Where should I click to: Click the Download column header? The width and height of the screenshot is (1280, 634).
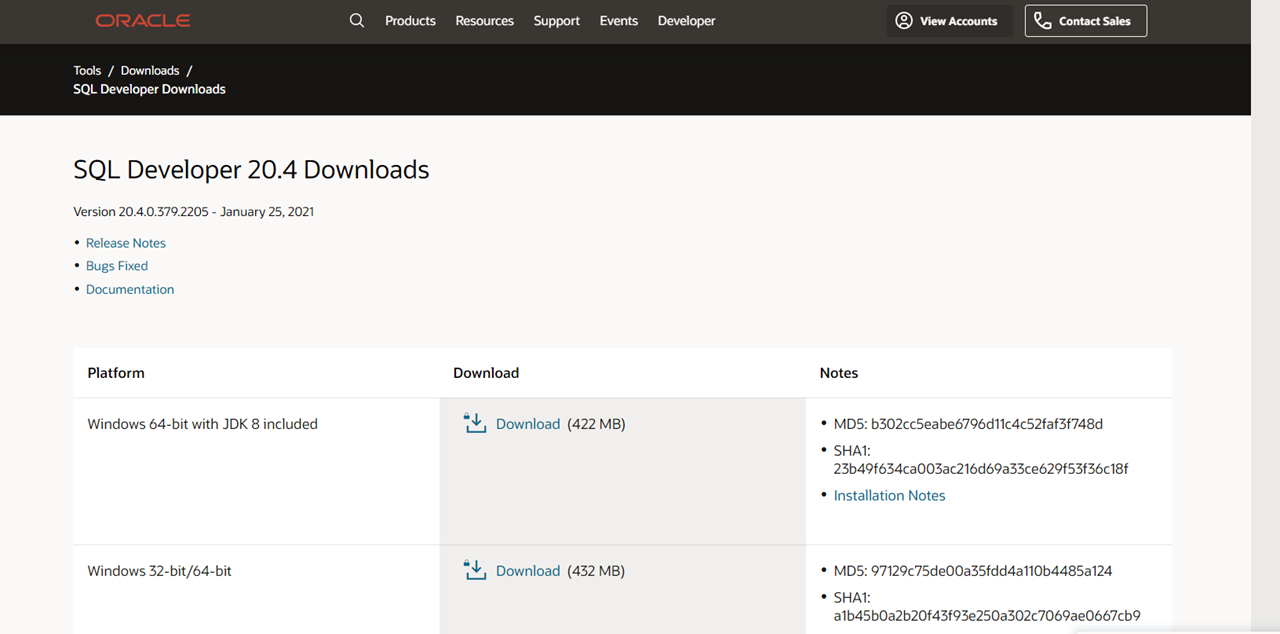[x=486, y=373]
